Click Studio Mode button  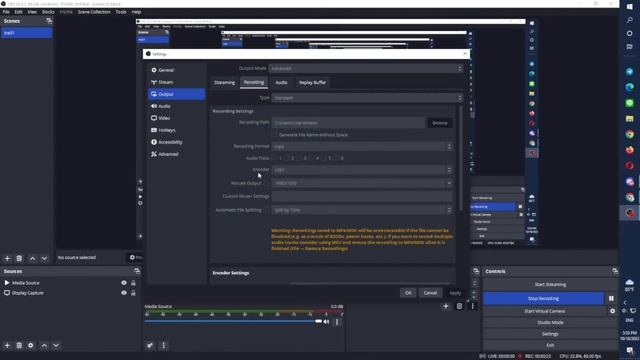tap(550, 322)
